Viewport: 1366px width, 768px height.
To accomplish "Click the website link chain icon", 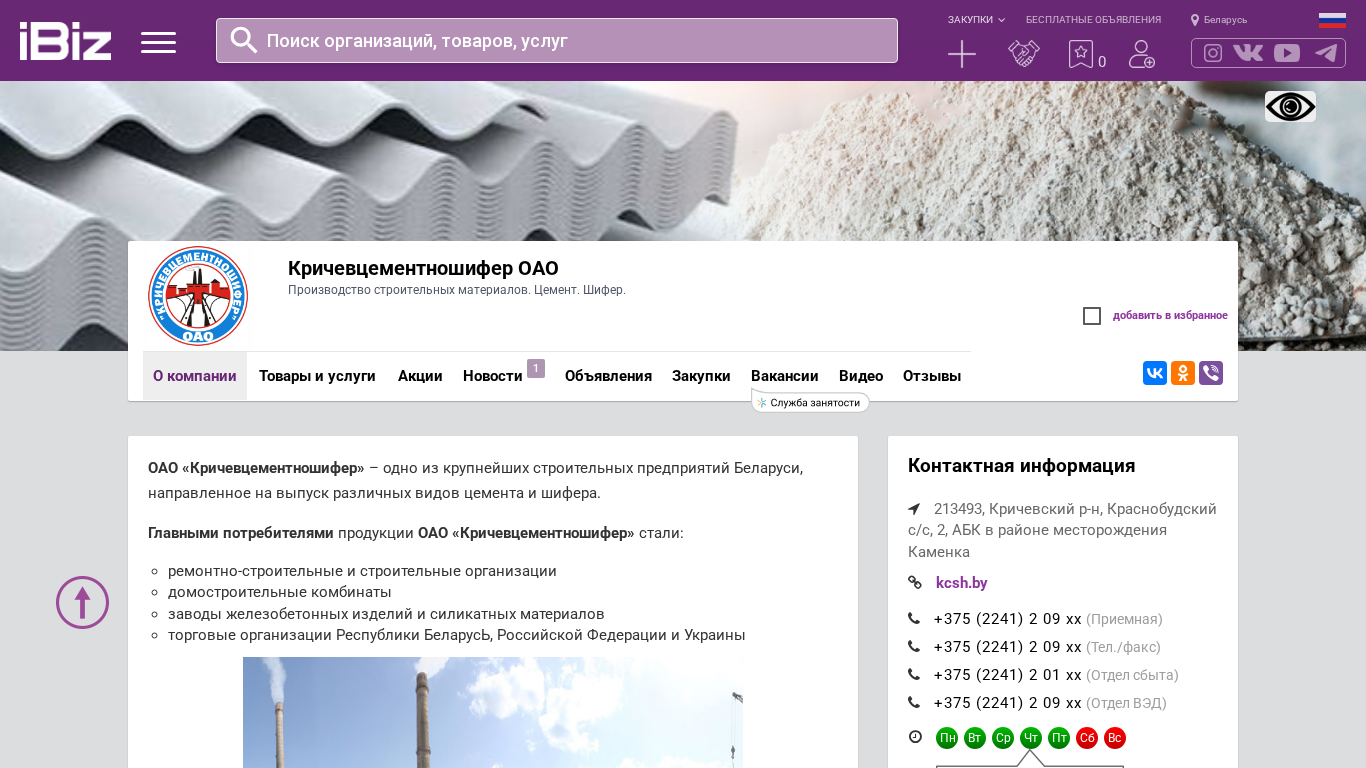I will coord(915,582).
